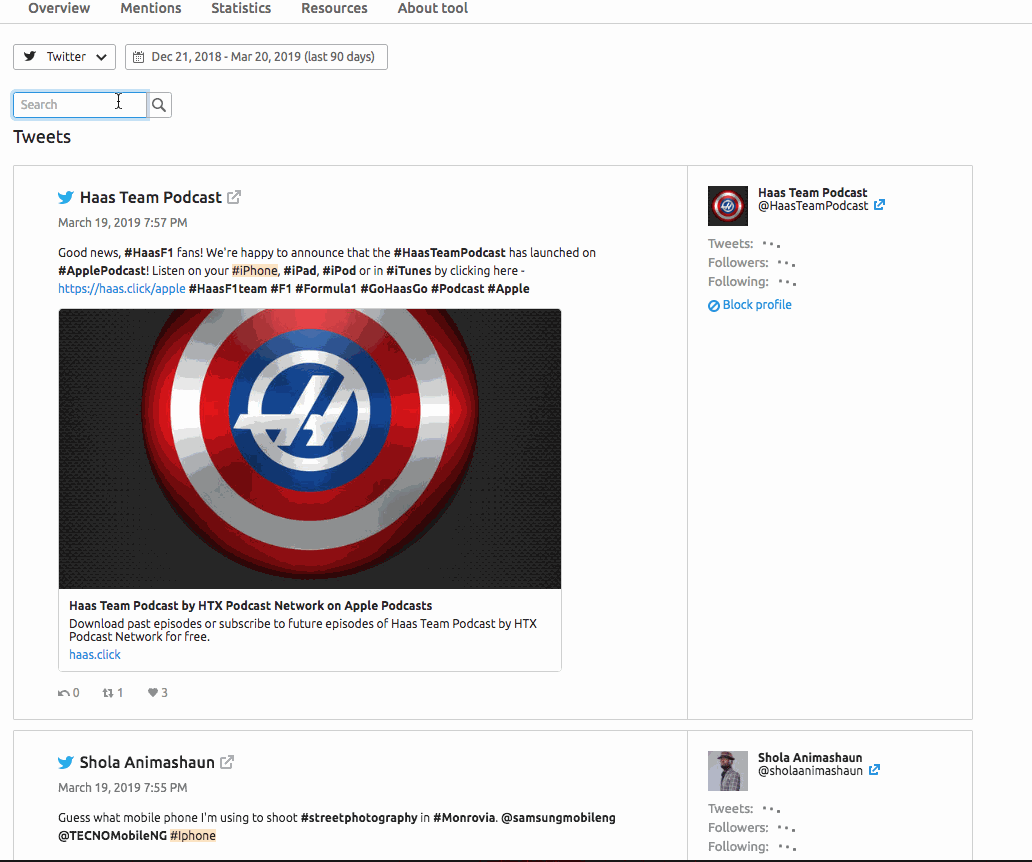Click the #HaasTeamPodcast hashtag
Image resolution: width=1032 pixels, height=862 pixels.
pos(450,253)
